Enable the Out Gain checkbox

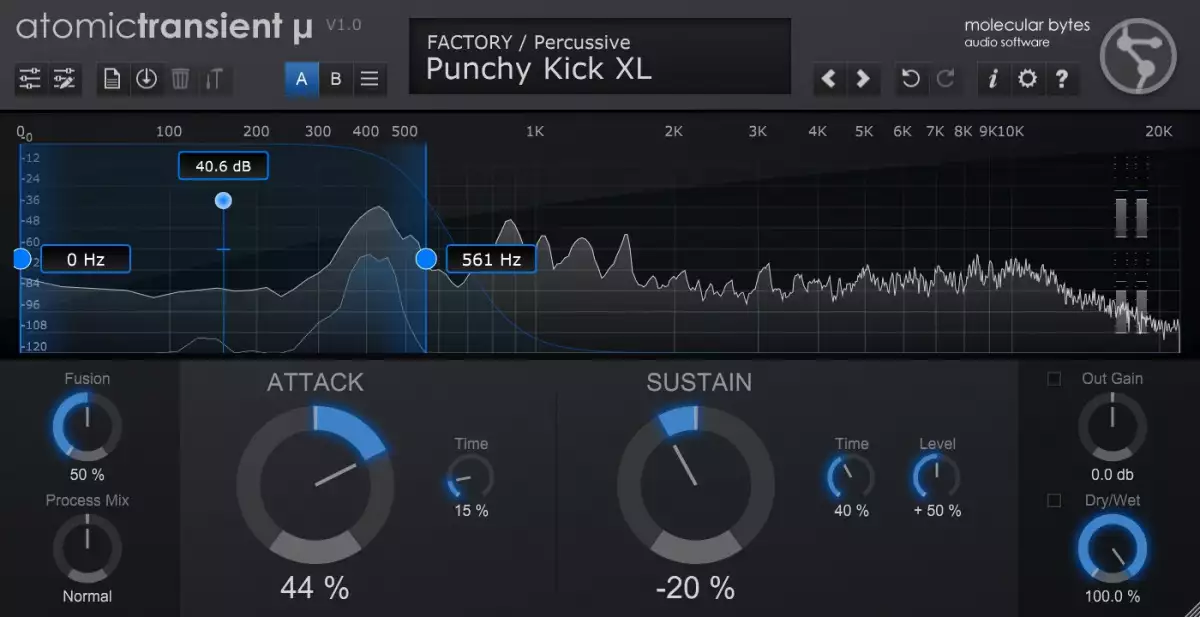click(x=1054, y=379)
